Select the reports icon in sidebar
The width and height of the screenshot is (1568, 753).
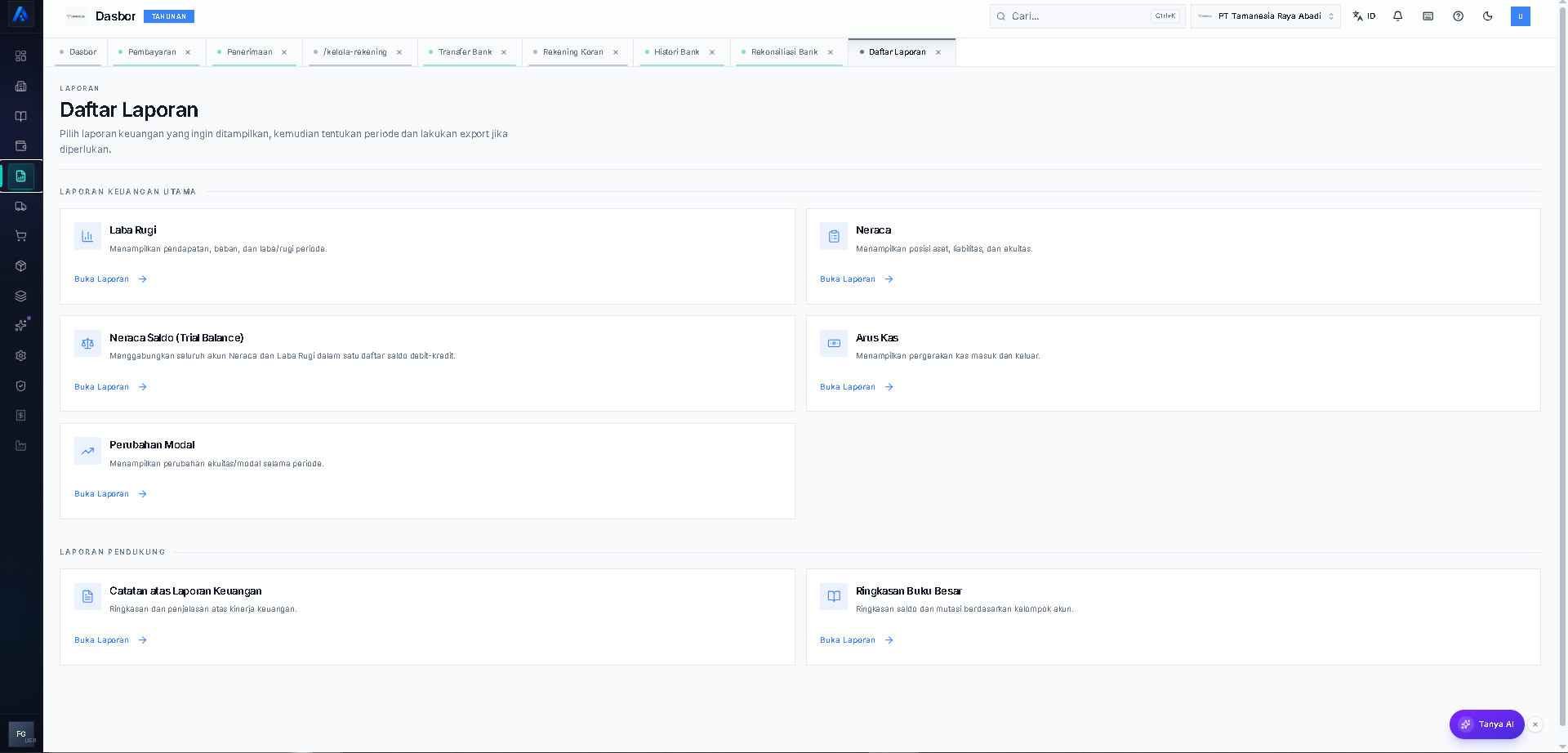21,176
